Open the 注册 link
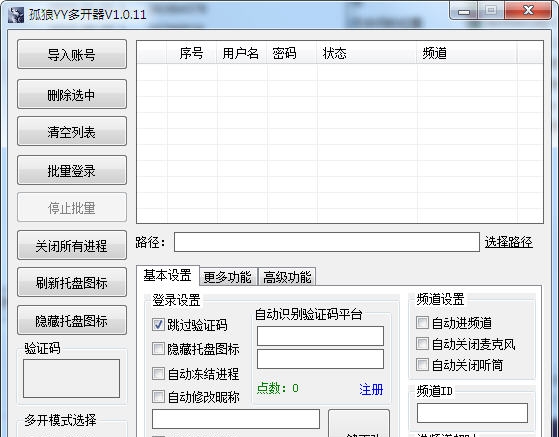The width and height of the screenshot is (559, 437). pos(371,389)
